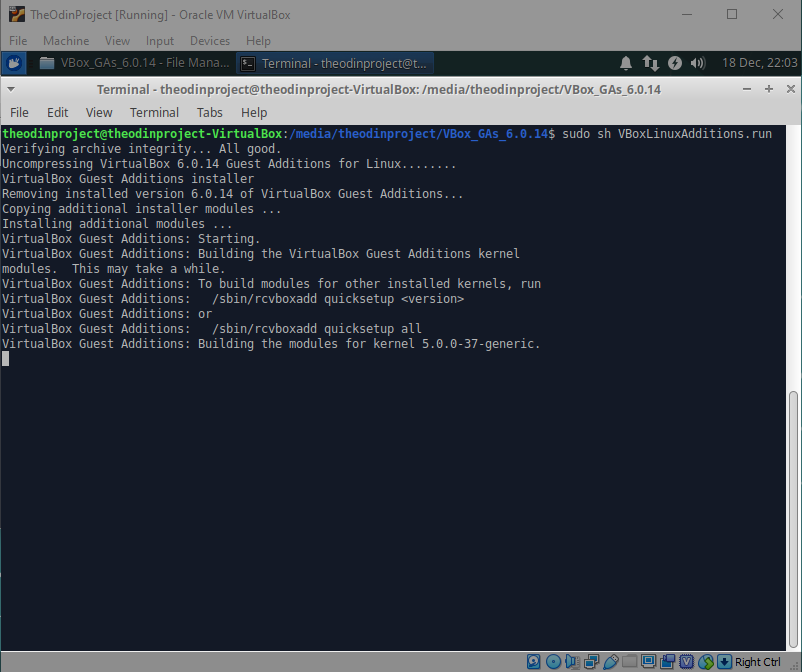803x672 pixels.
Task: Click the optical drive status icon
Action: [552, 662]
